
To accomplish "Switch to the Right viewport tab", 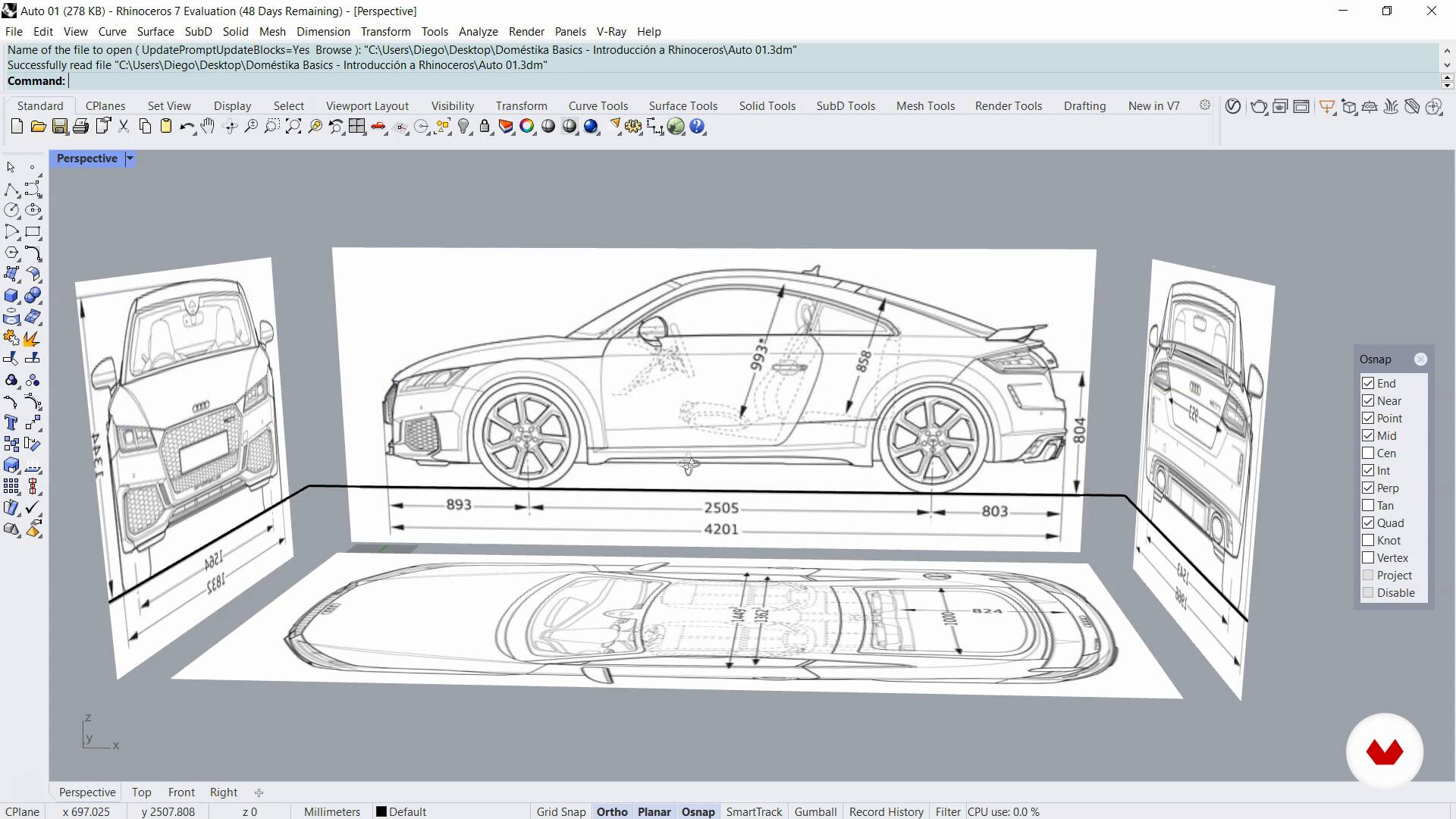I will pyautogui.click(x=224, y=792).
